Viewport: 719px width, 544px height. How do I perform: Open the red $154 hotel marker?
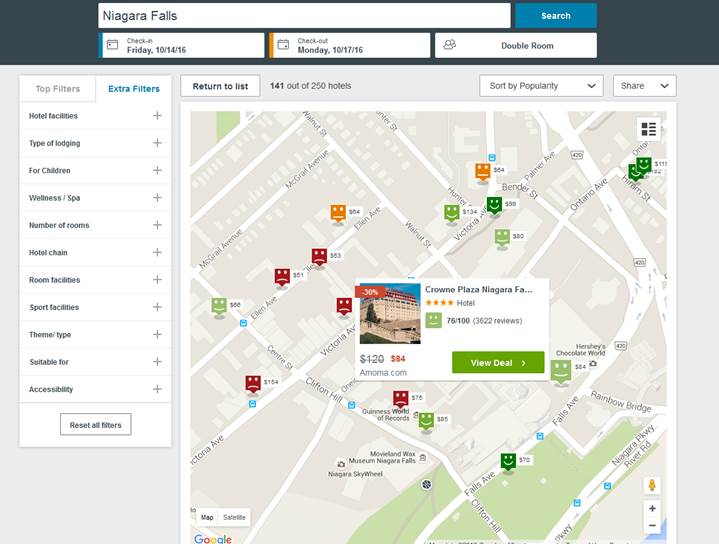point(253,383)
